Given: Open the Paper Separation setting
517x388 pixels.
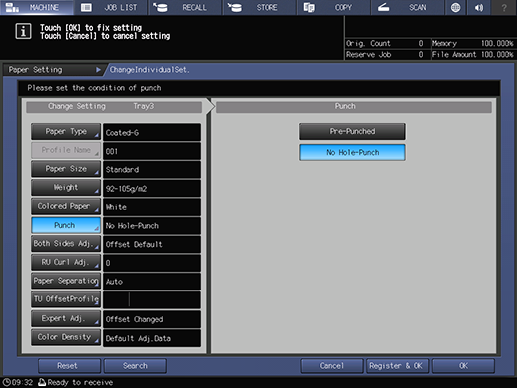Looking at the screenshot, I should [x=66, y=281].
